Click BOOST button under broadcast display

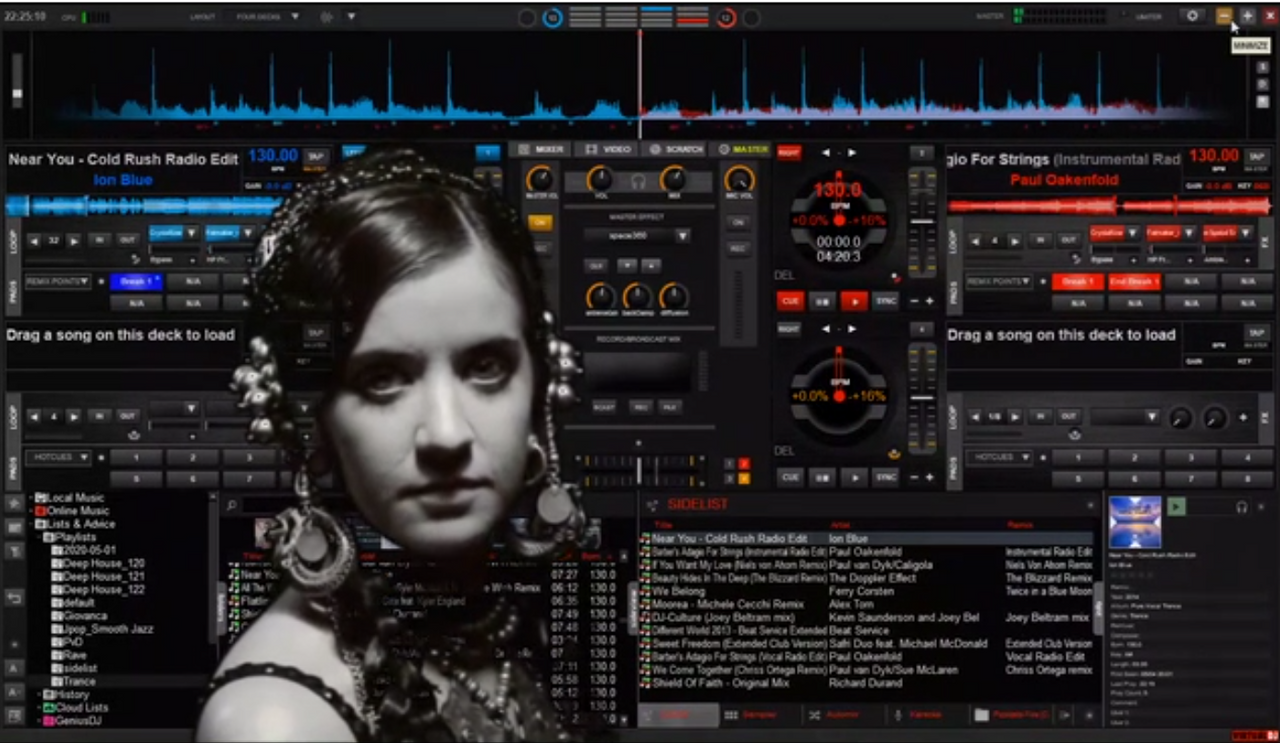point(603,407)
